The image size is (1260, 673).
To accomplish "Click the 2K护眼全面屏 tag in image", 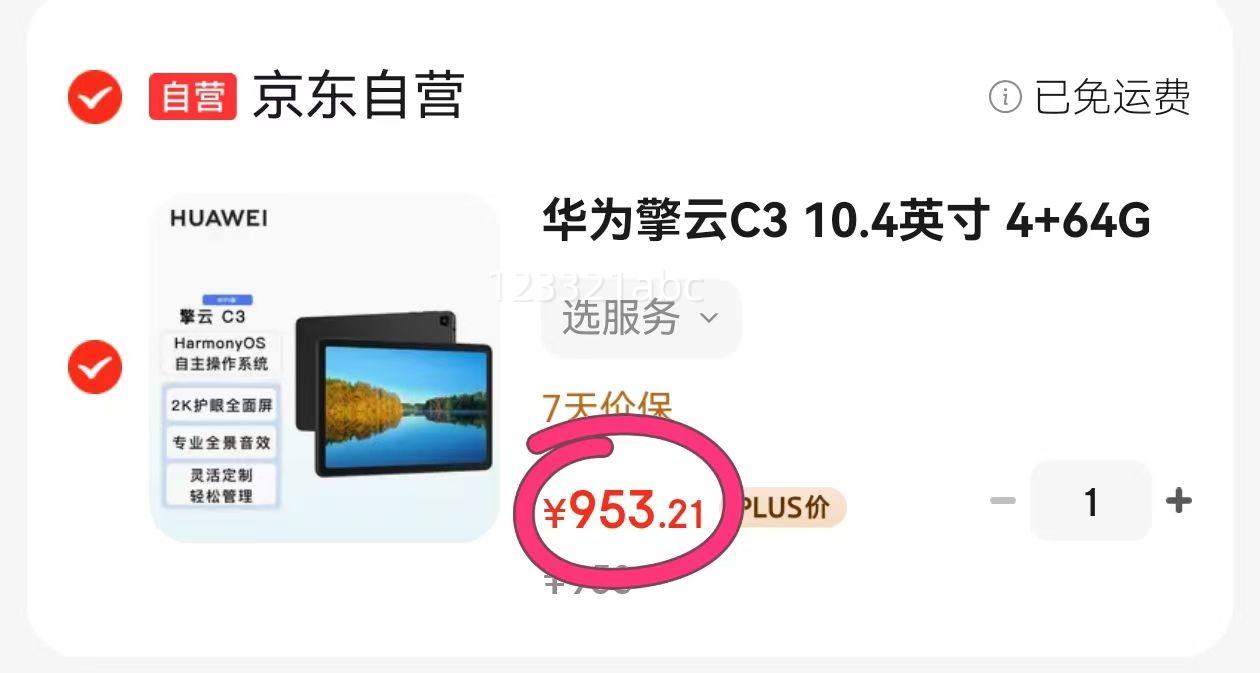I will (222, 405).
